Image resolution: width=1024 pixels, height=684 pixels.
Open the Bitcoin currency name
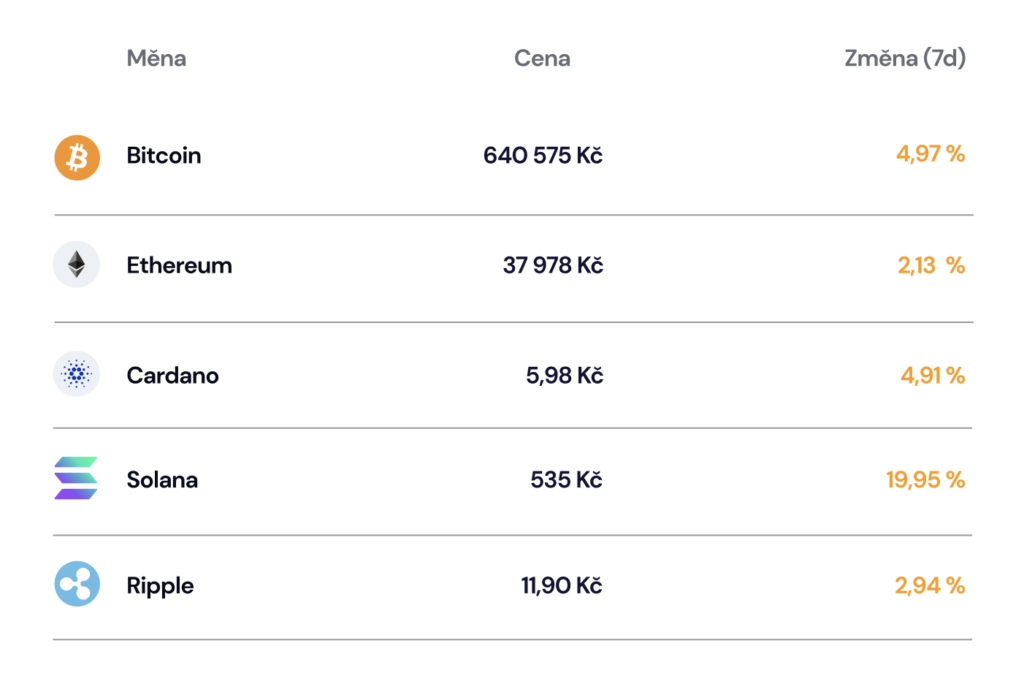(164, 155)
